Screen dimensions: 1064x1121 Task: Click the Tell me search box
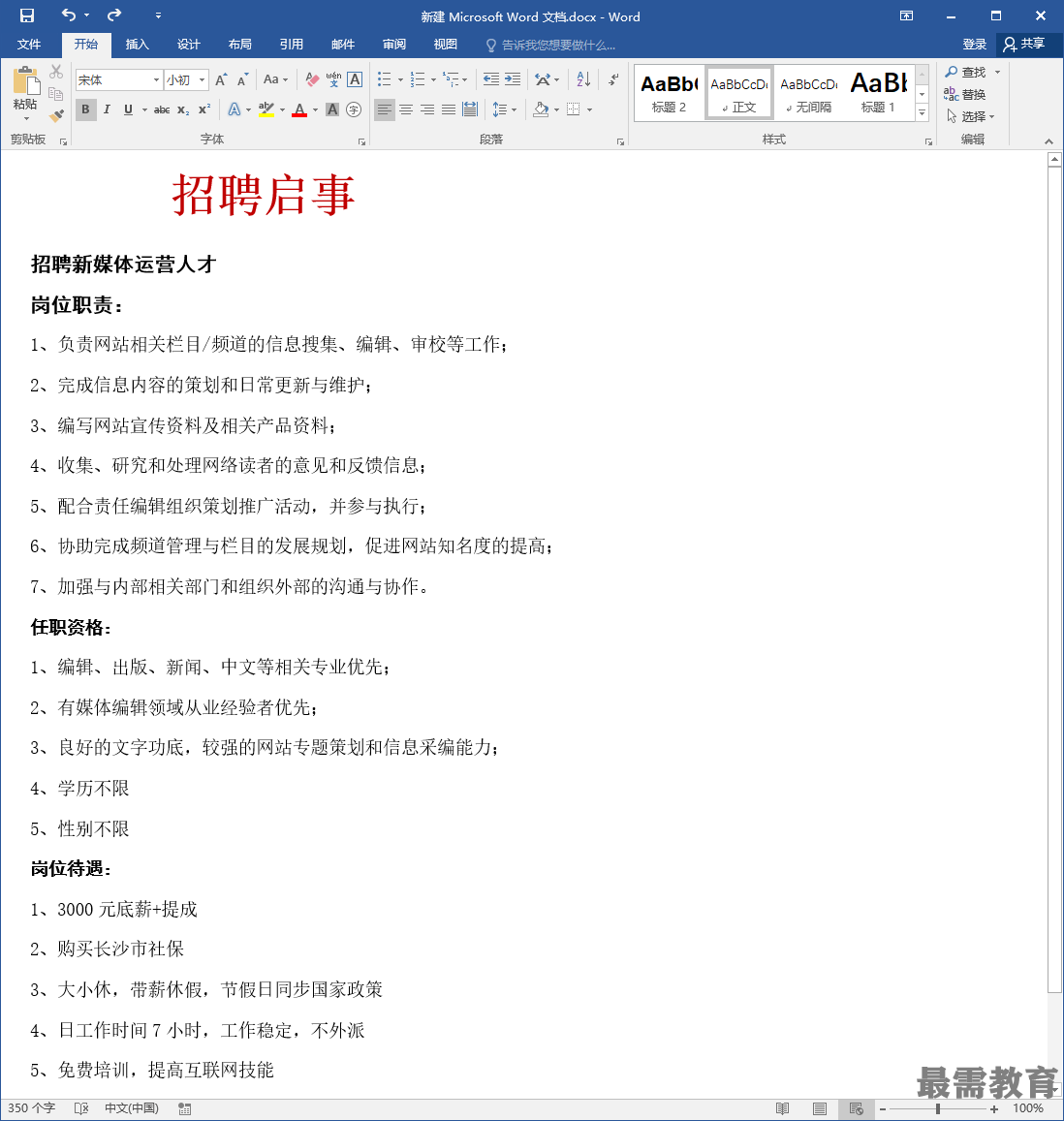click(550, 45)
